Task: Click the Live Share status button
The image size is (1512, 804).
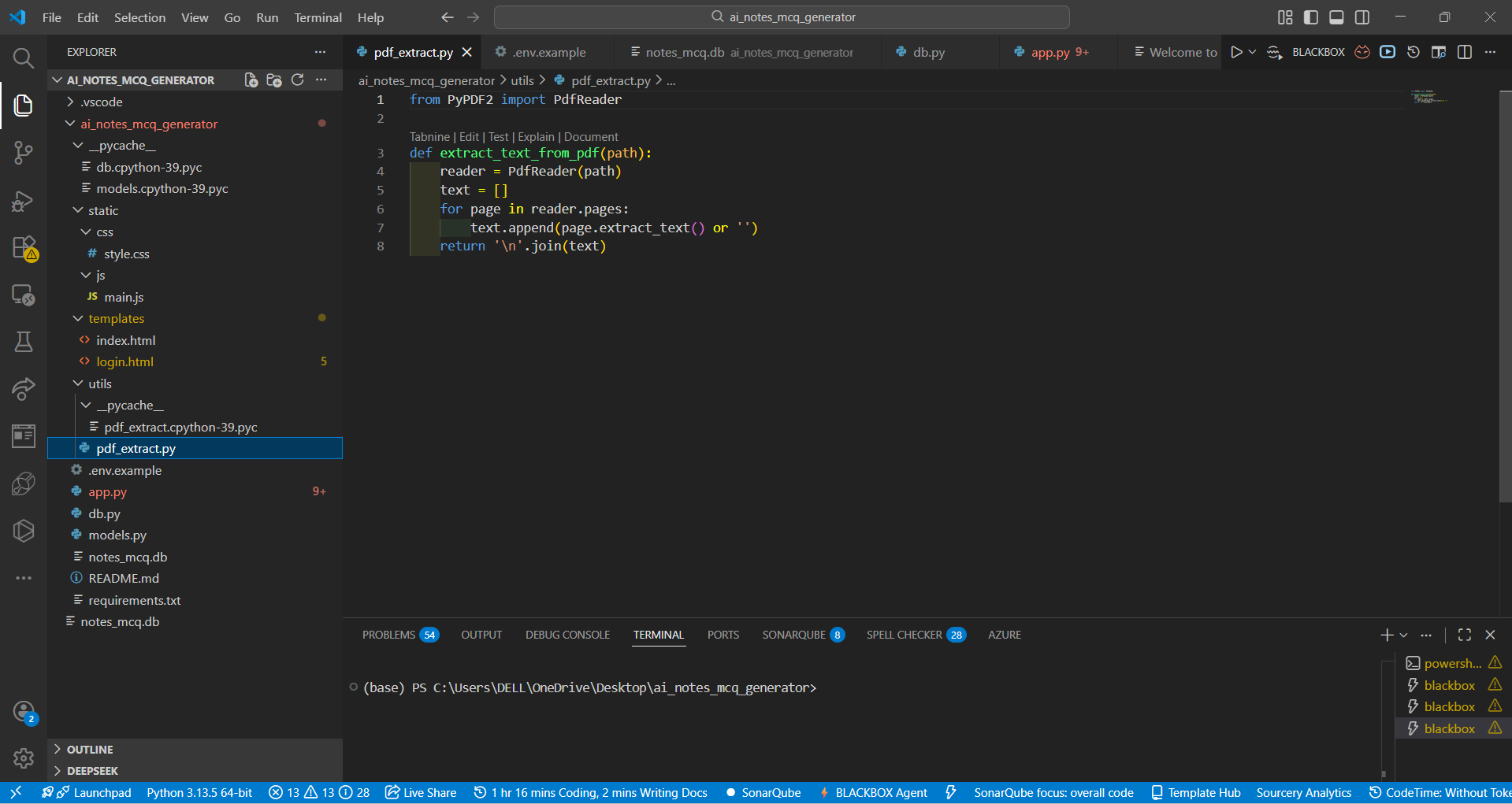Action: tap(421, 792)
